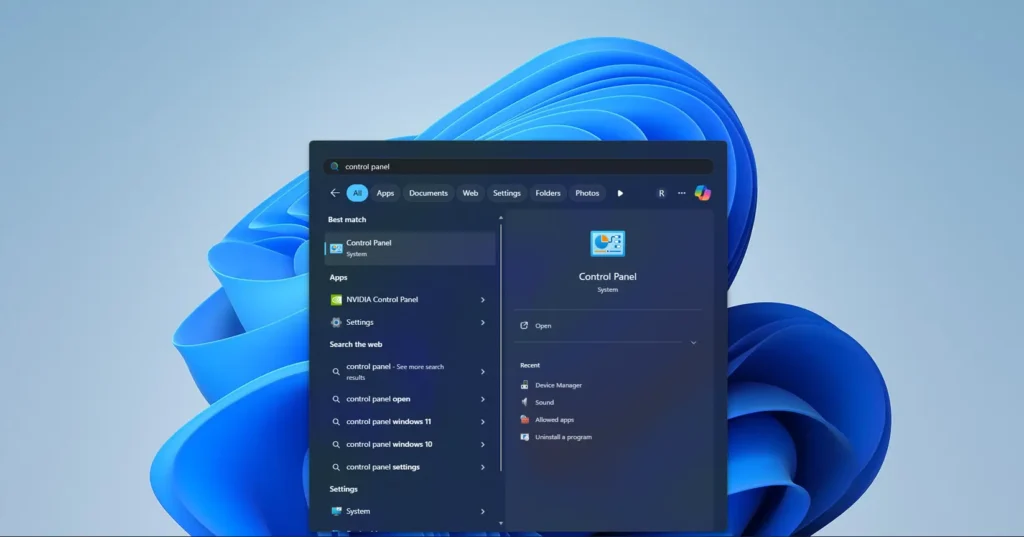The width and height of the screenshot is (1024, 537).
Task: Switch to the Apps filter tab
Action: (385, 193)
